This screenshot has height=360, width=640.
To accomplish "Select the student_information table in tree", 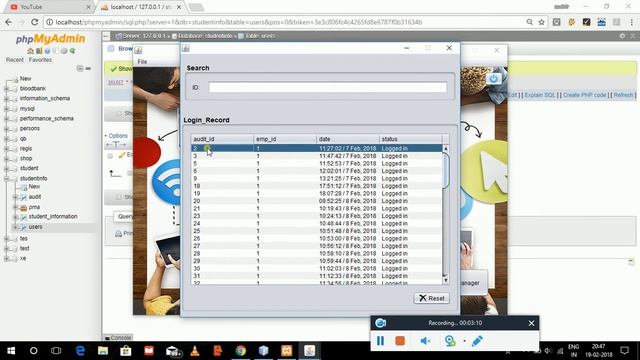I will click(53, 217).
